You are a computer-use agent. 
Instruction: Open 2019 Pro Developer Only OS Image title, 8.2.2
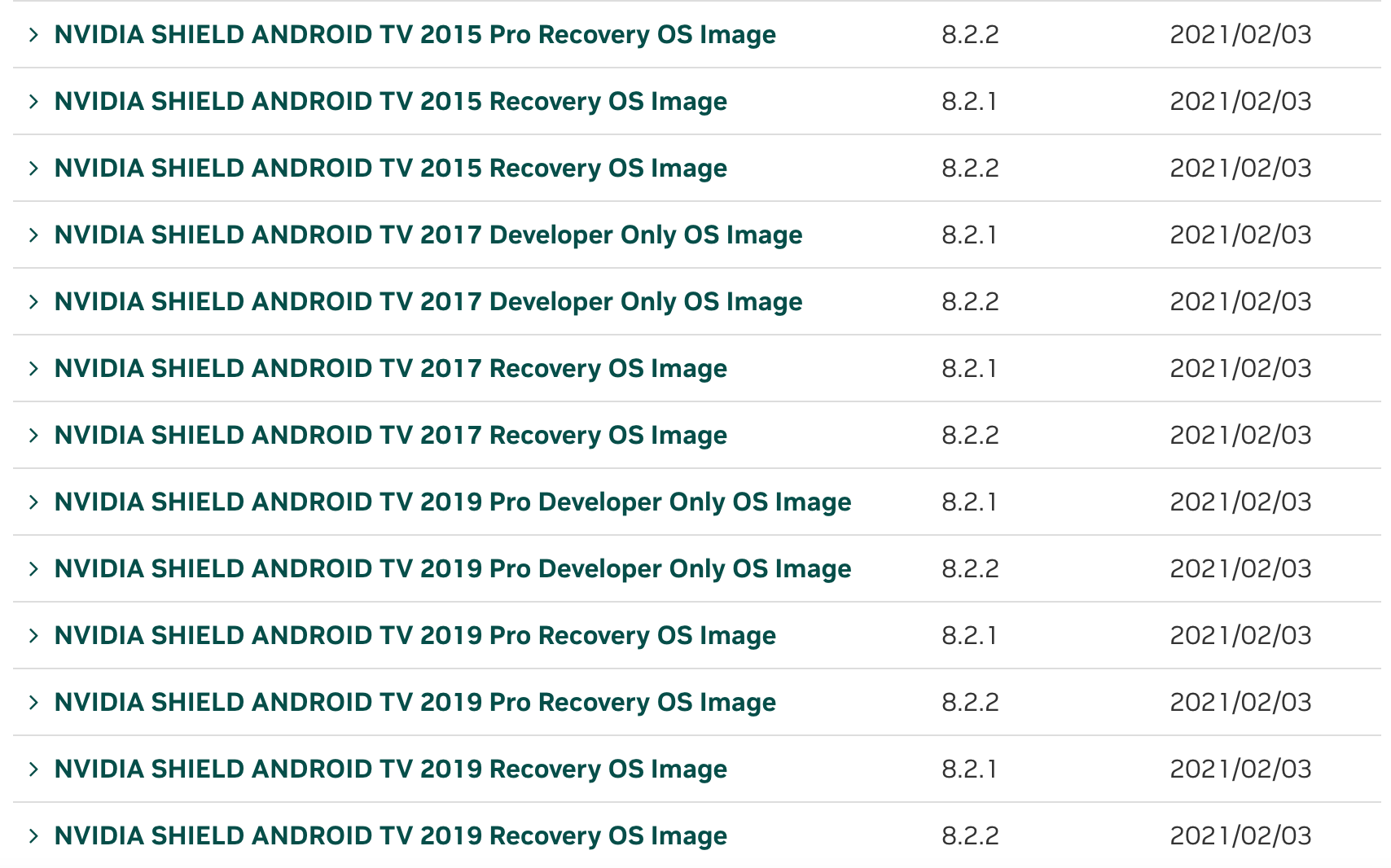pos(453,569)
